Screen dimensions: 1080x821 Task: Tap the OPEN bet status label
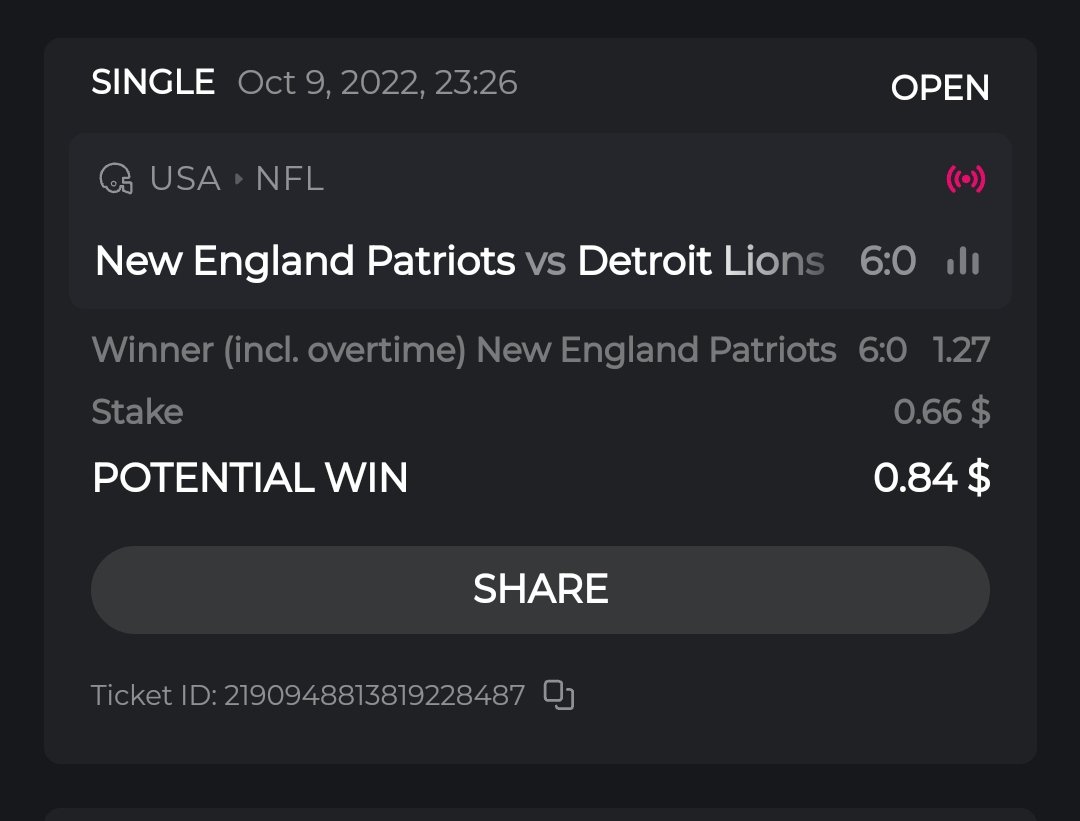click(939, 88)
